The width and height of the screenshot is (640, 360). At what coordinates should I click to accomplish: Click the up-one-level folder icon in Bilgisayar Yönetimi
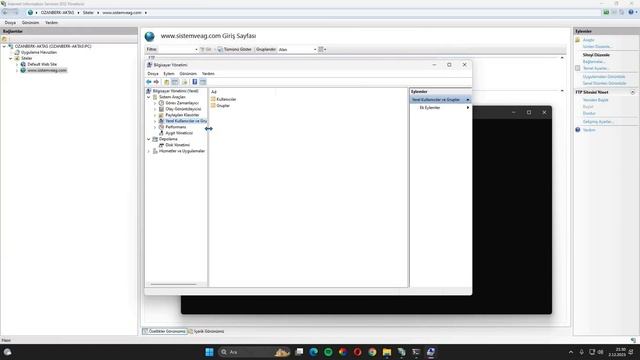[167, 82]
